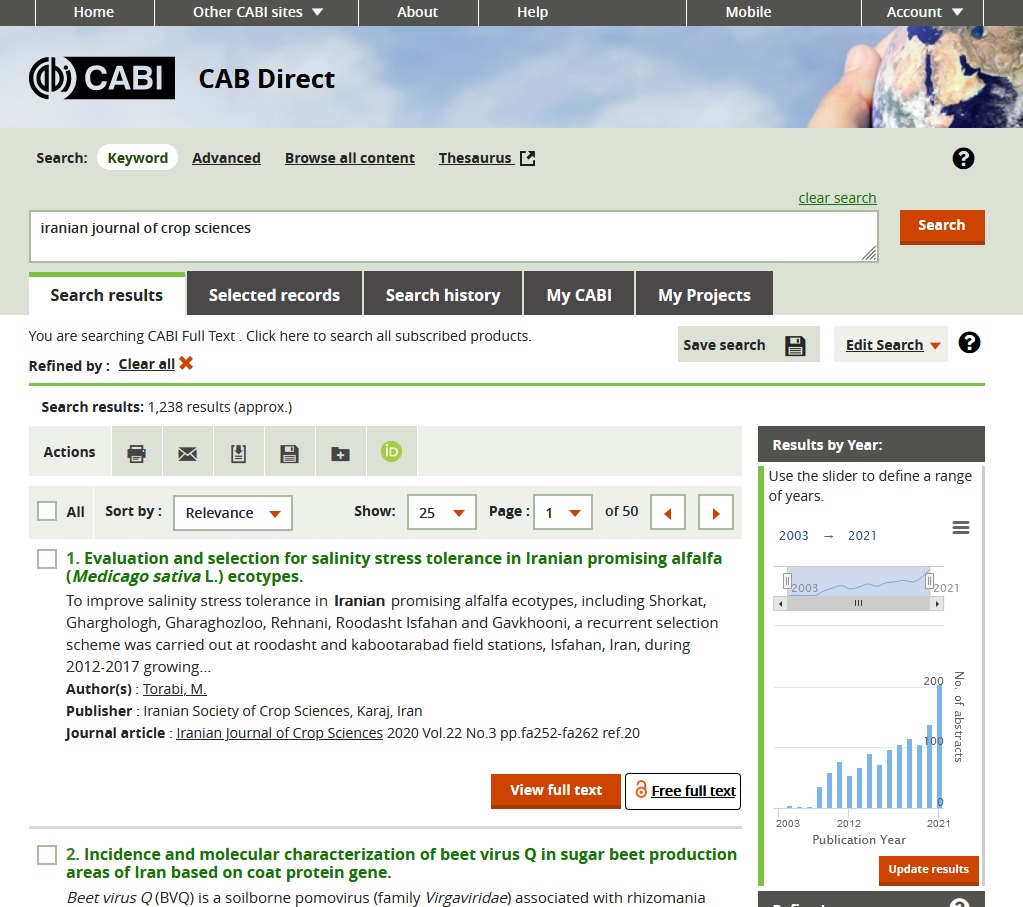Click View full text for result 1
Screen dimensions: 1023x907
coord(556,790)
